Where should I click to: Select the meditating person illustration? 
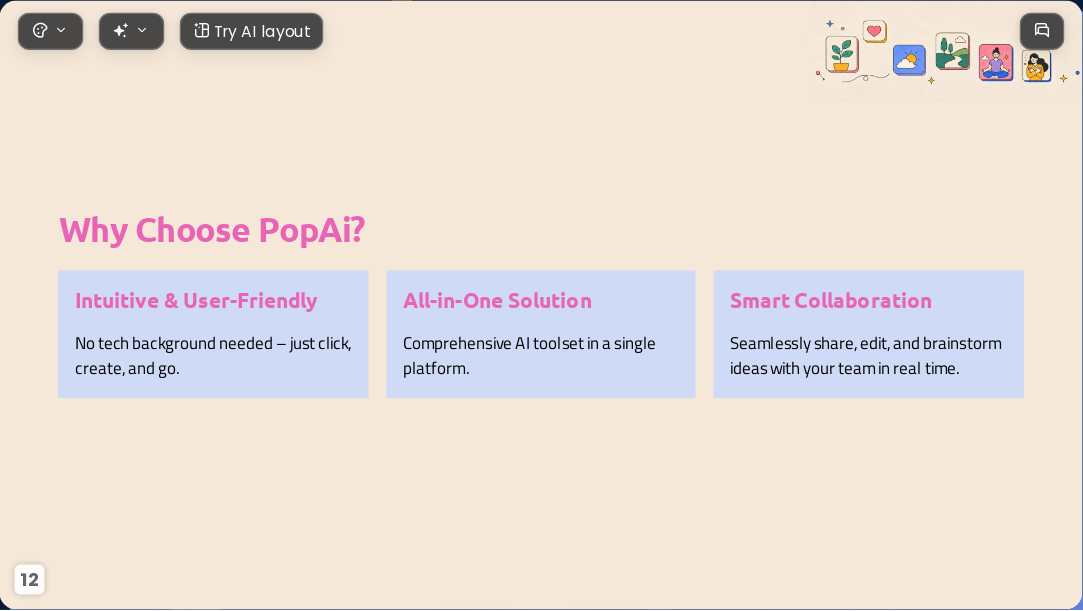tap(995, 63)
